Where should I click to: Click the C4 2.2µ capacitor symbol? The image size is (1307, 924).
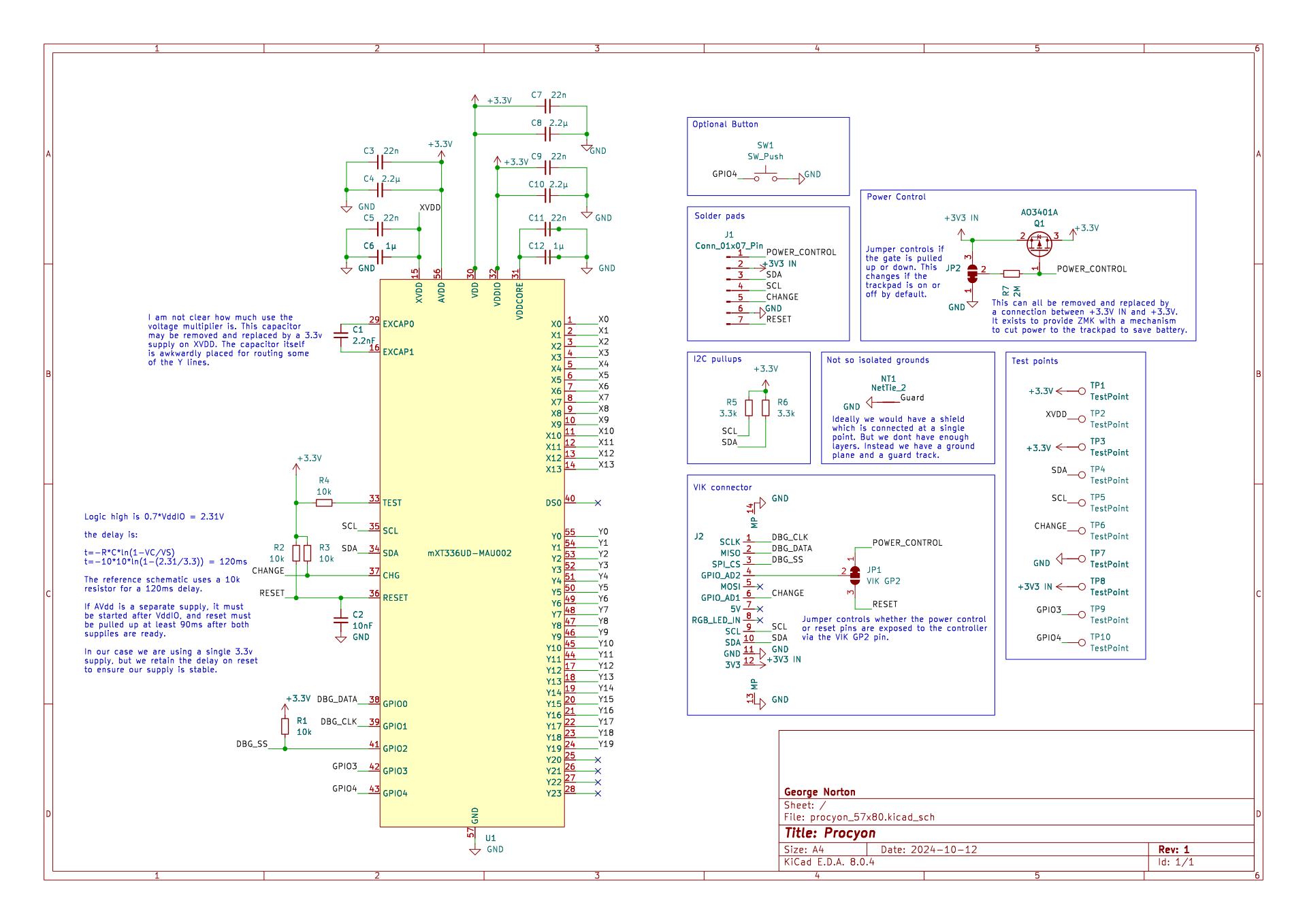(x=380, y=190)
